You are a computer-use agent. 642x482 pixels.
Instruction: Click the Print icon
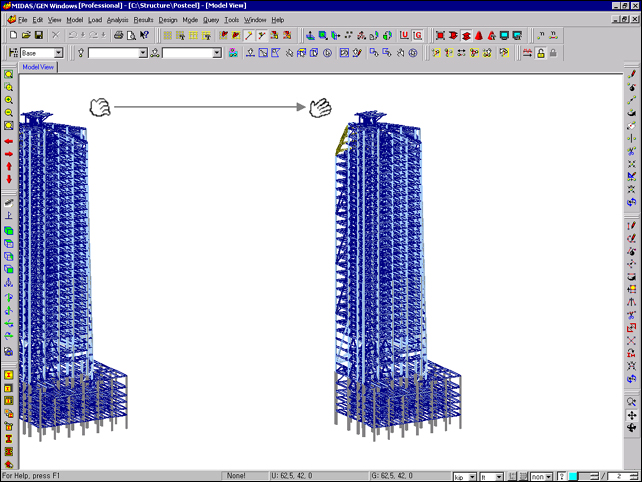[x=118, y=36]
